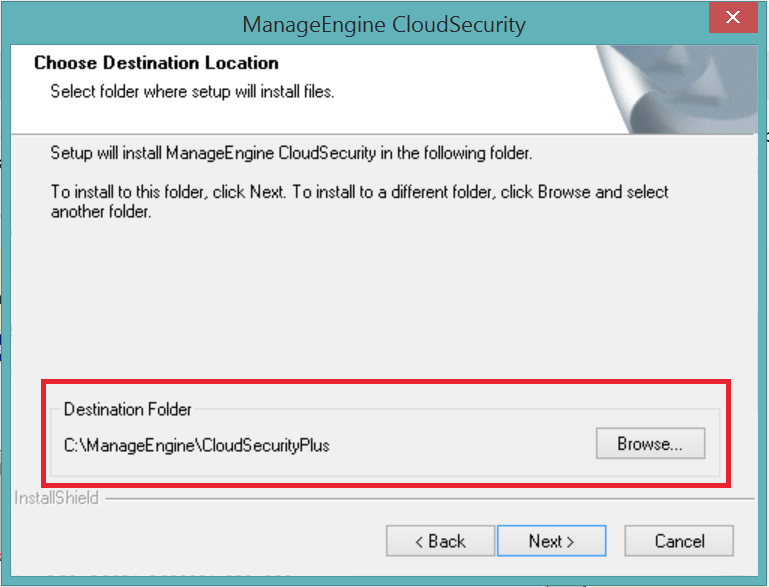
Task: Cancel the installation setup
Action: pyautogui.click(x=679, y=541)
